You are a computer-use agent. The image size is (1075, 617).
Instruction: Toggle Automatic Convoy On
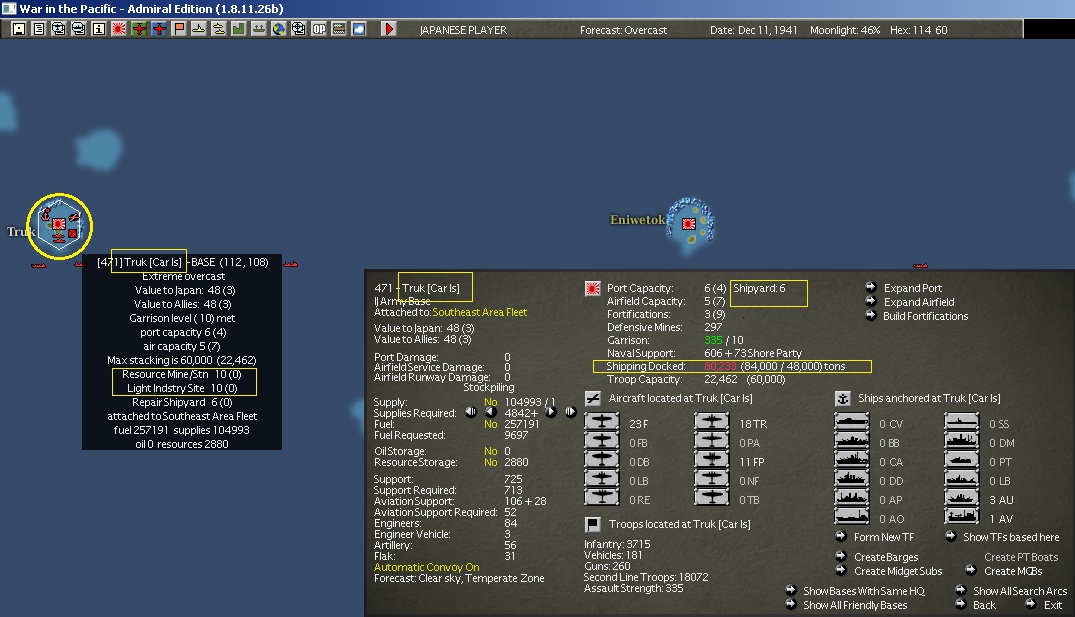(x=426, y=567)
